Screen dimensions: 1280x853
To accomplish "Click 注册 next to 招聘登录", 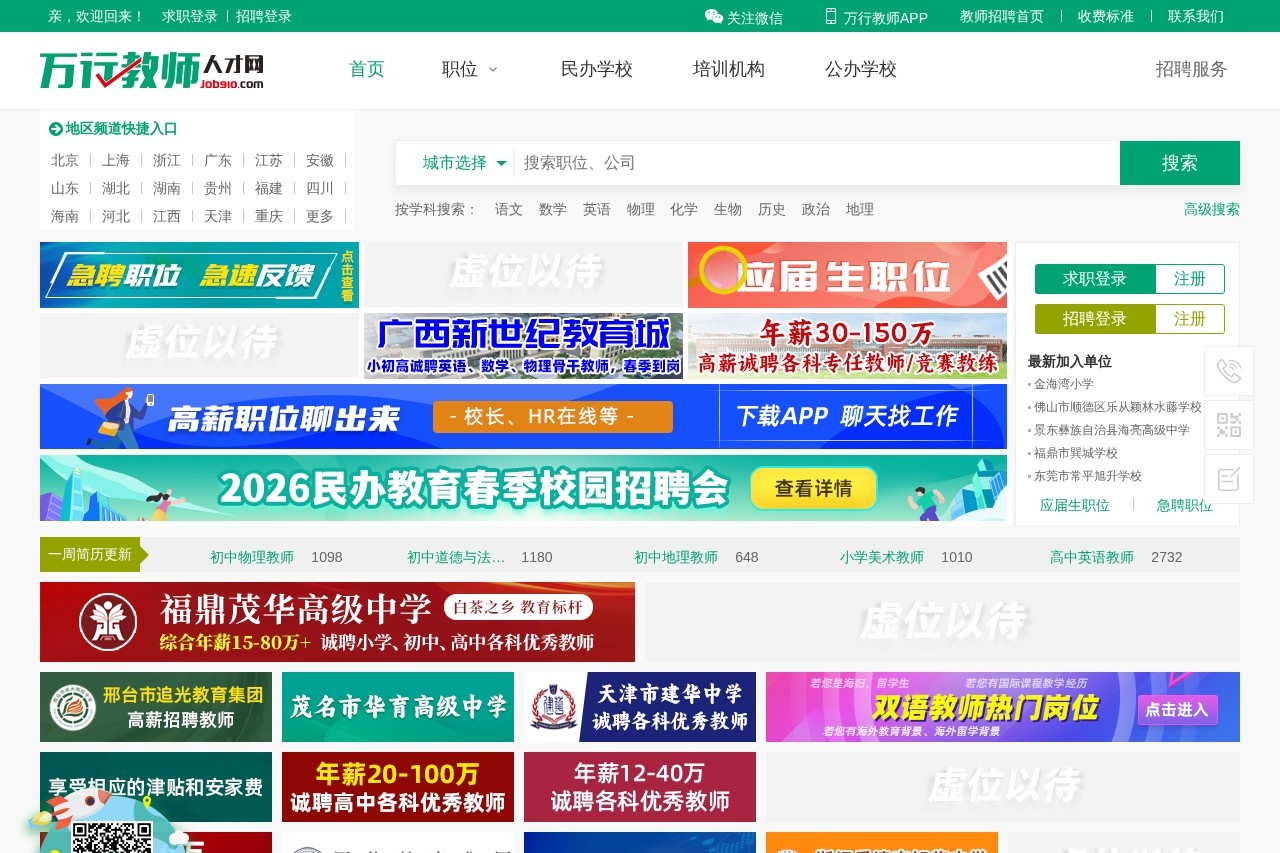I will [1190, 319].
